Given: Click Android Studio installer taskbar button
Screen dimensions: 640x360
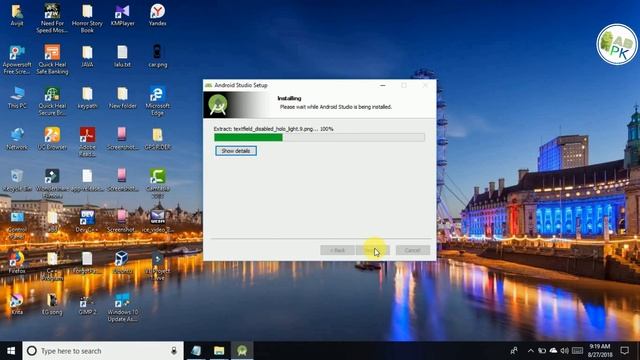Looking at the screenshot, I should 242,351.
